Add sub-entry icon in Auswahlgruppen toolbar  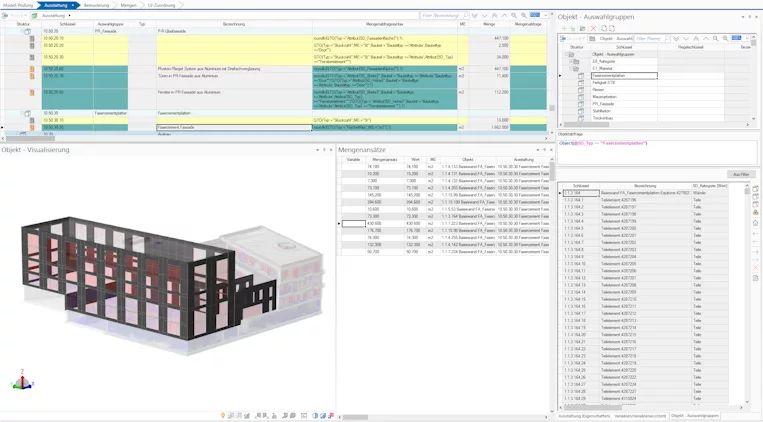tap(573, 29)
